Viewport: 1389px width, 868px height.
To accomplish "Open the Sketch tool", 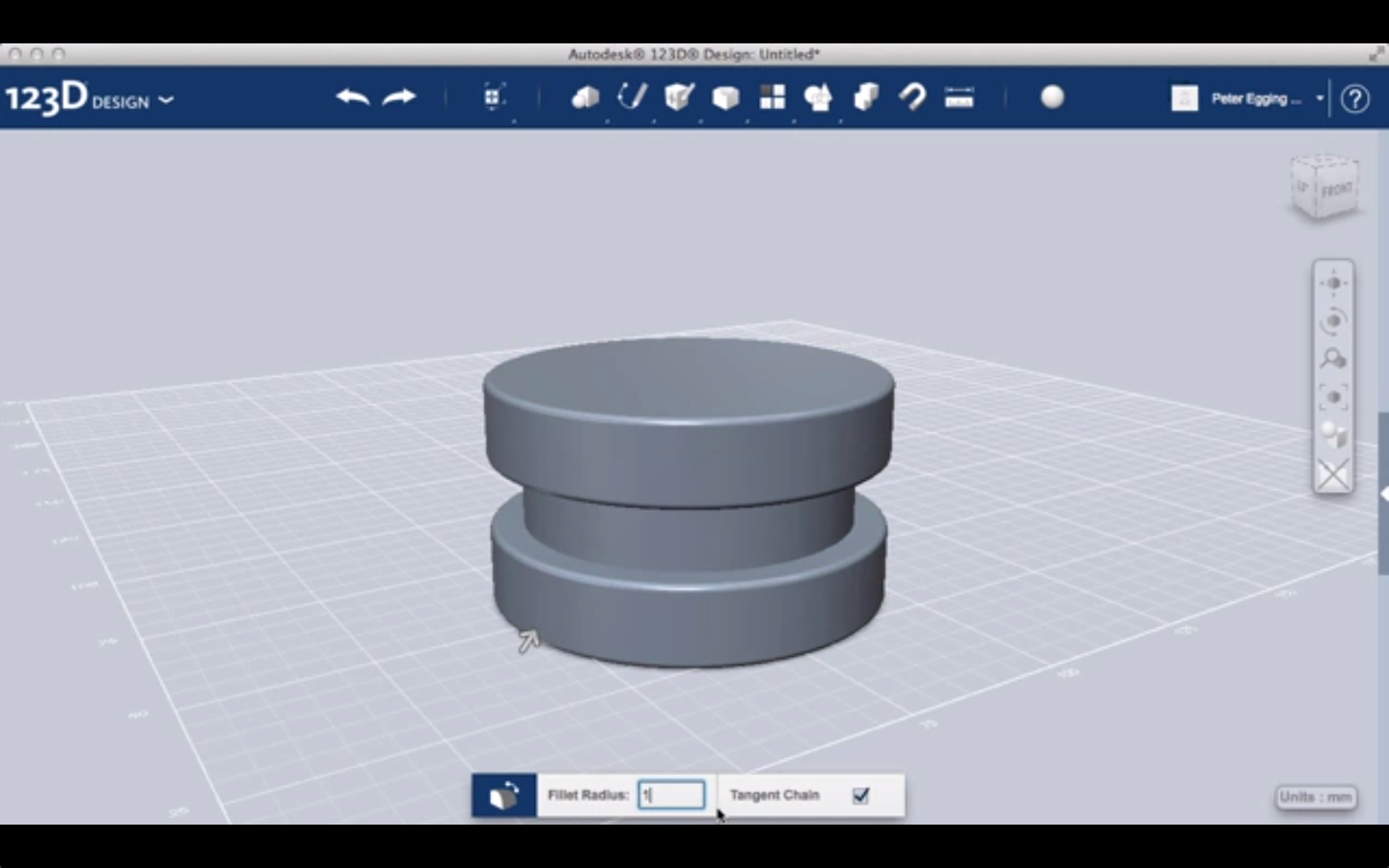I will click(632, 96).
